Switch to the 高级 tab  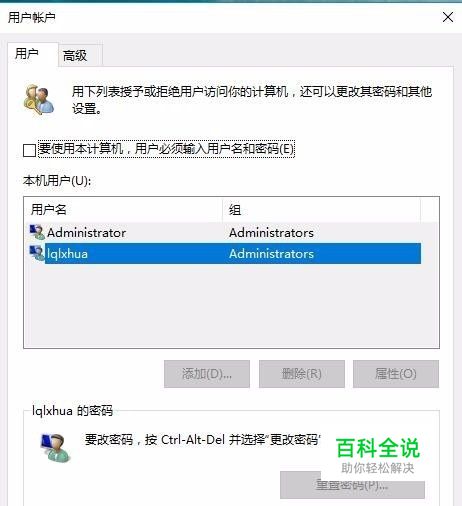(x=75, y=55)
